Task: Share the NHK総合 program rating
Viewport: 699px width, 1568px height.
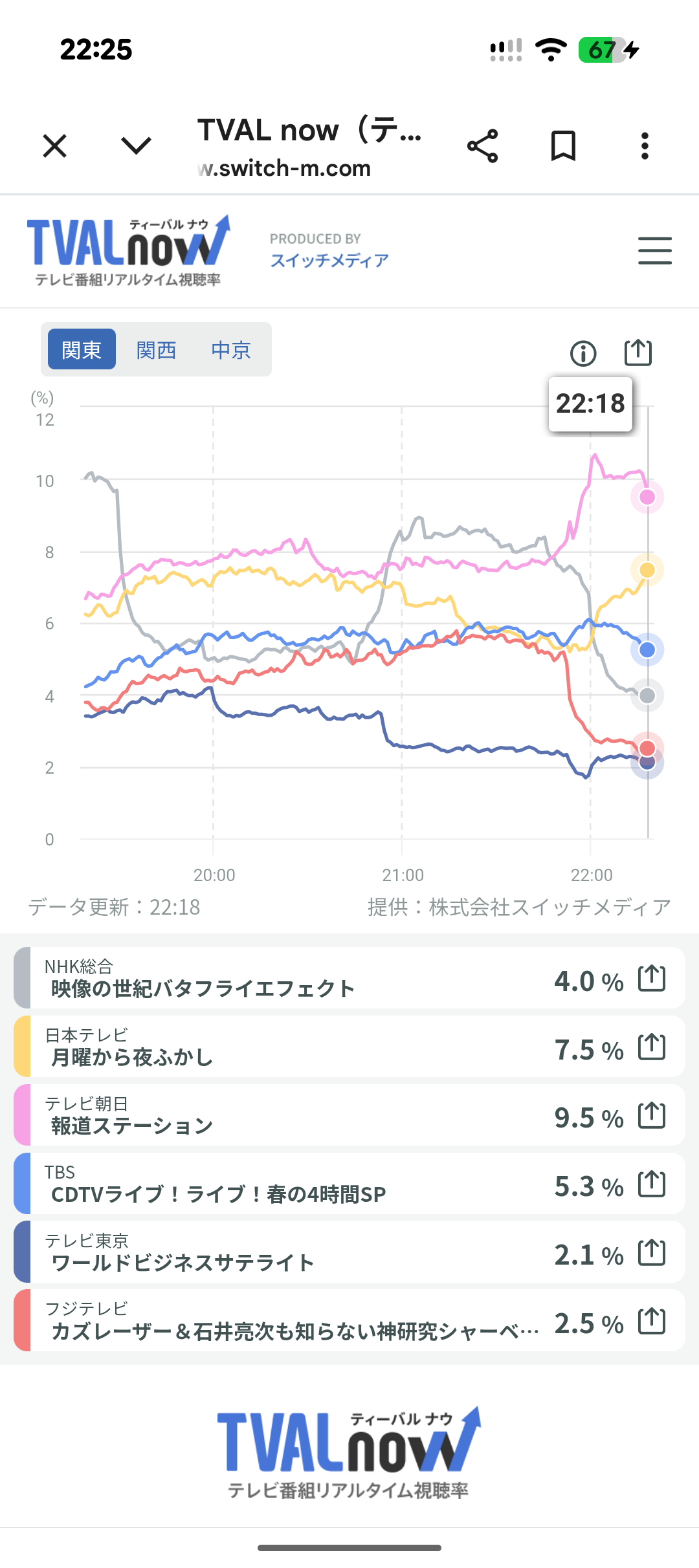Action: tap(651, 978)
